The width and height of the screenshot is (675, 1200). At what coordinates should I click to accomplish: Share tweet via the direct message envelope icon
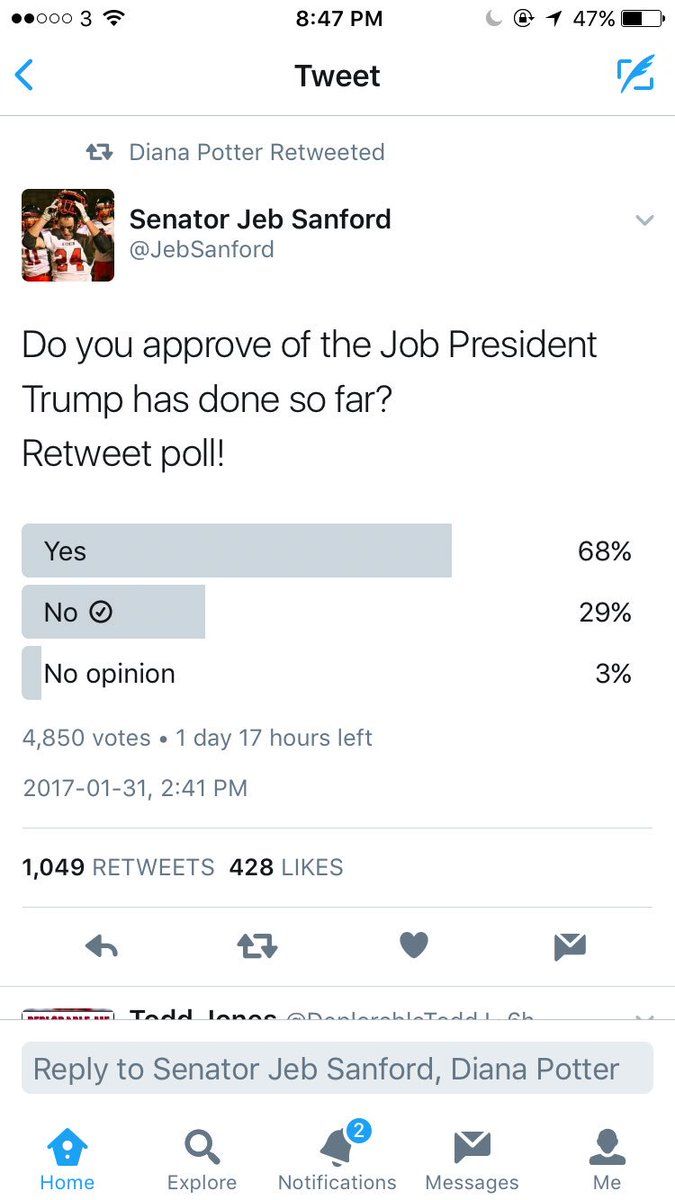pyautogui.click(x=570, y=946)
